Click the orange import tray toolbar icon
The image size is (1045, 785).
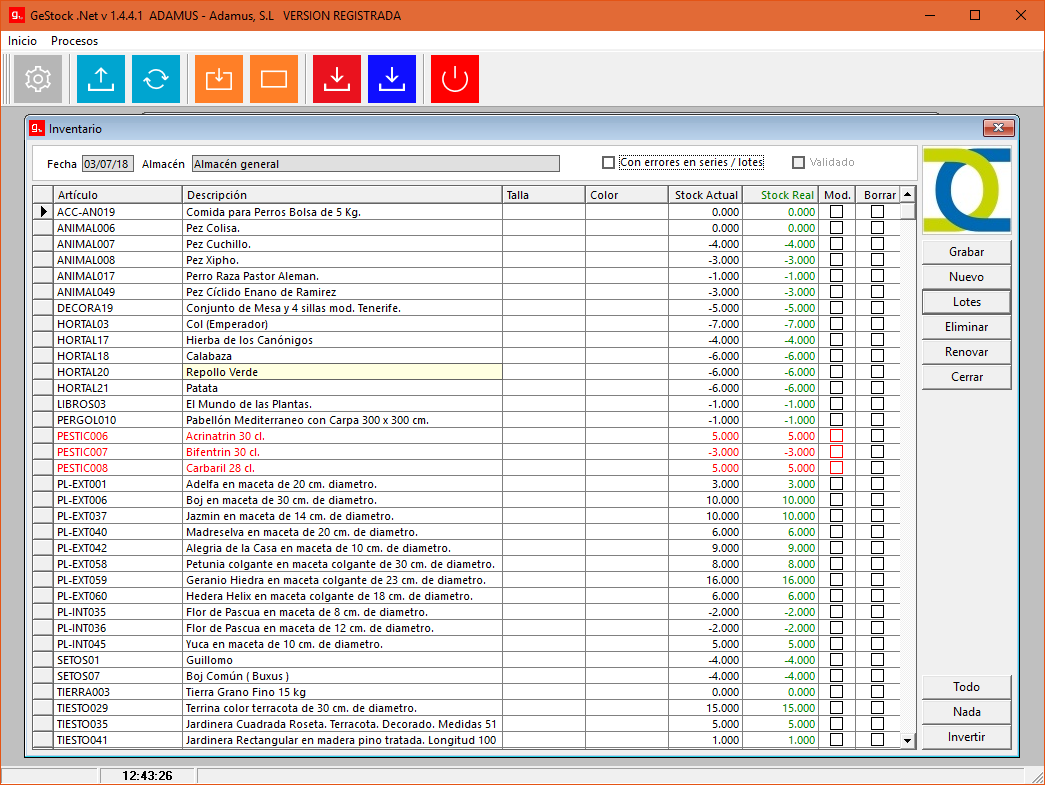[219, 79]
